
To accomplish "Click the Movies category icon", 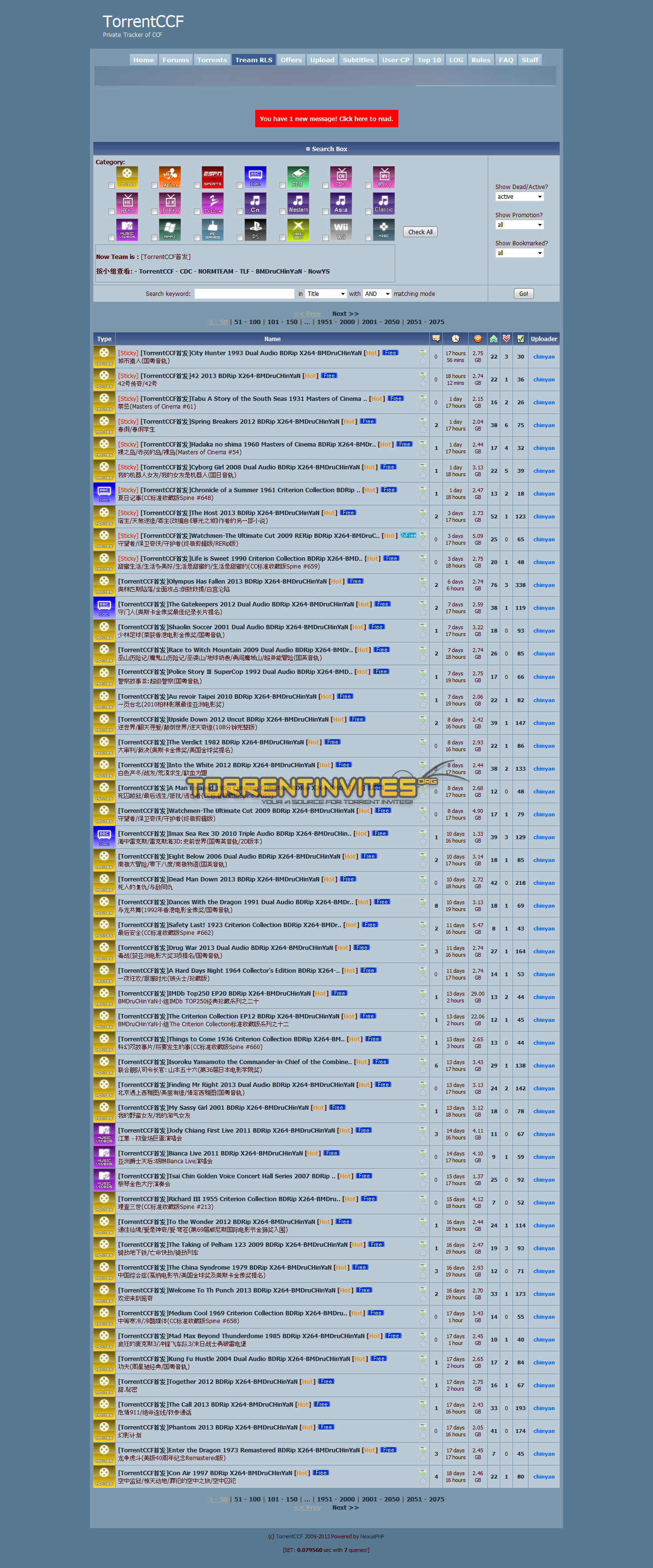I will pyautogui.click(x=127, y=177).
